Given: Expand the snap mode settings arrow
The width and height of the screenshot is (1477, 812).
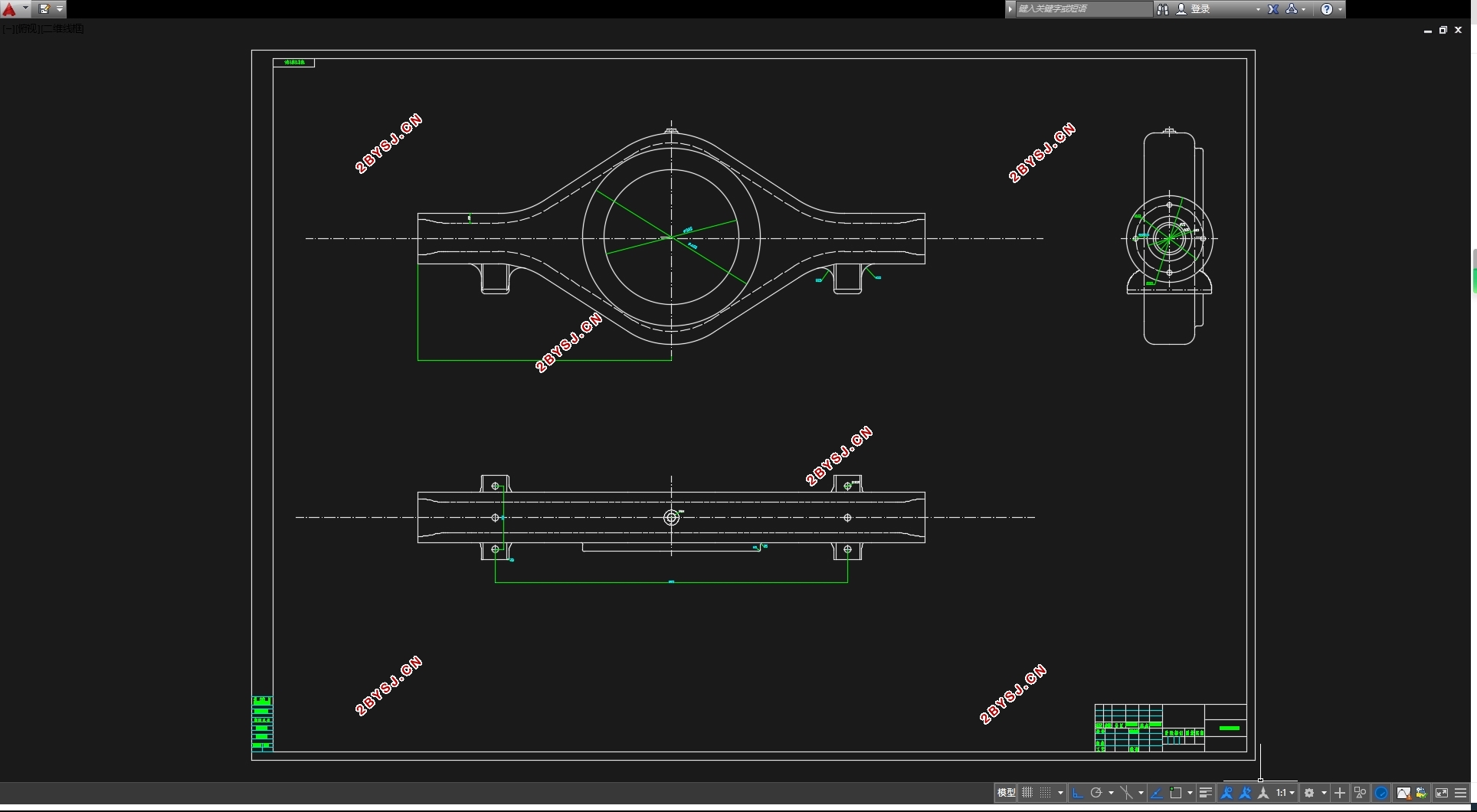Looking at the screenshot, I should tap(1060, 793).
